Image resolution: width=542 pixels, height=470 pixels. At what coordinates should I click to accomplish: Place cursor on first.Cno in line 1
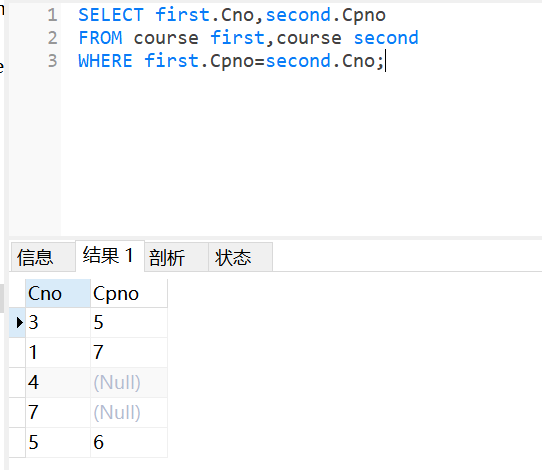[x=205, y=15]
